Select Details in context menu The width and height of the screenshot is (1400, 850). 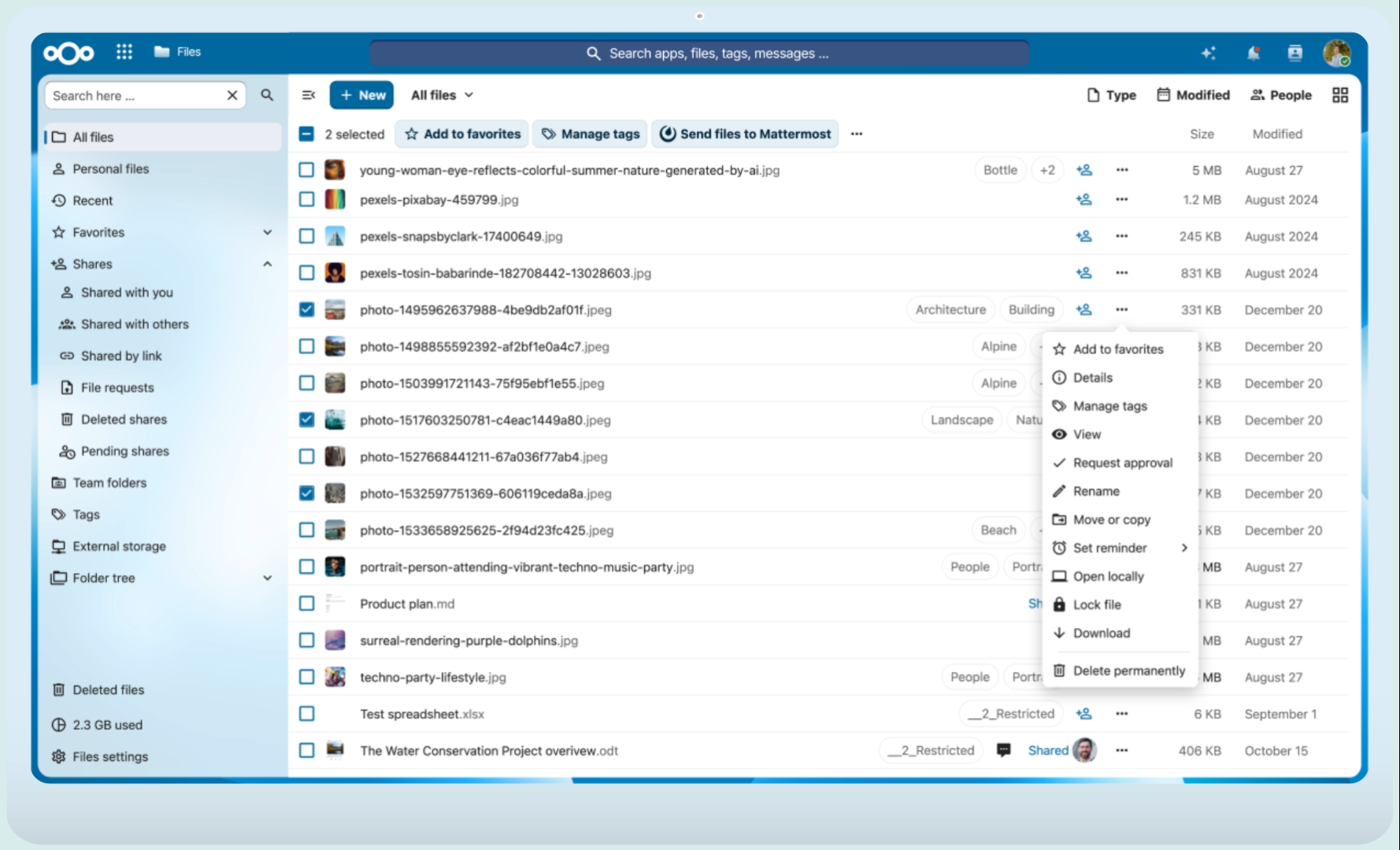coord(1120,378)
